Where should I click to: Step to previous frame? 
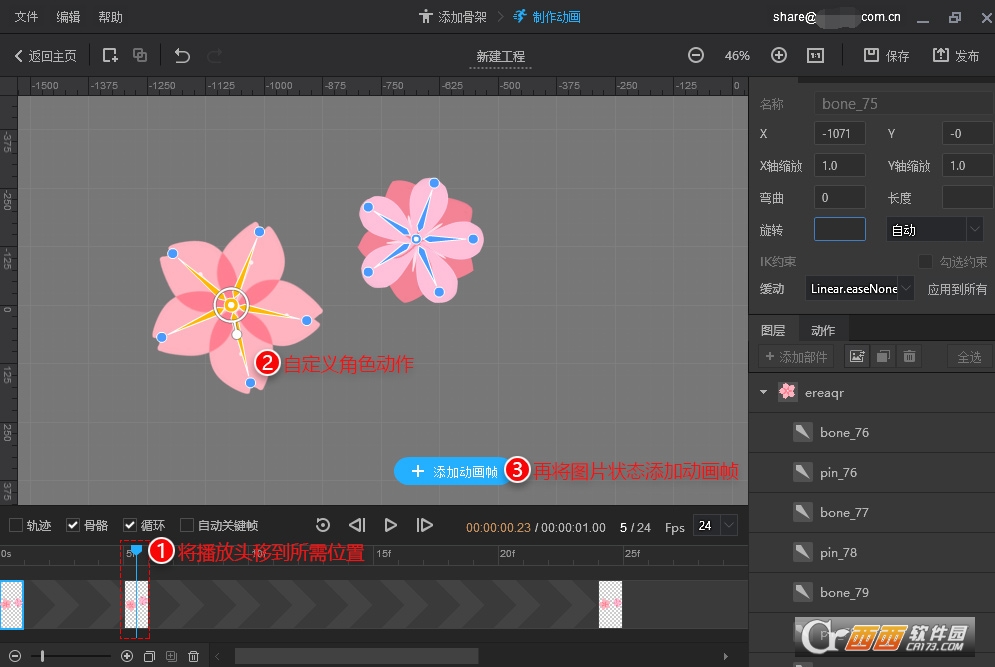tap(357, 525)
